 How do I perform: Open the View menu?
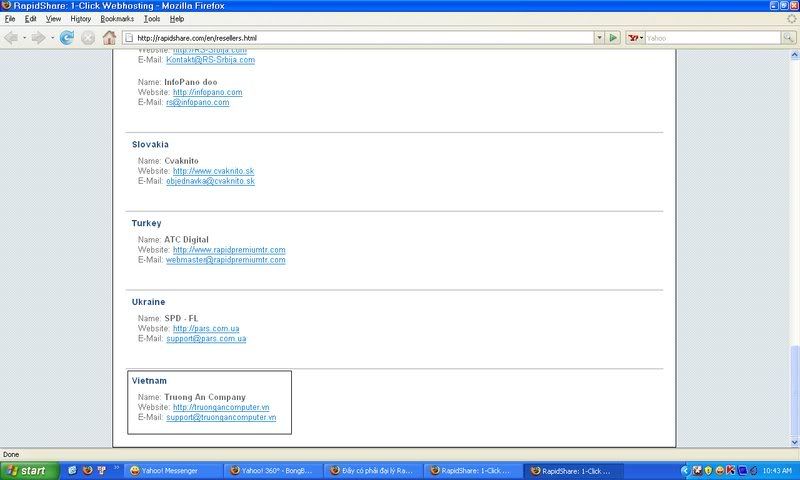[53, 19]
